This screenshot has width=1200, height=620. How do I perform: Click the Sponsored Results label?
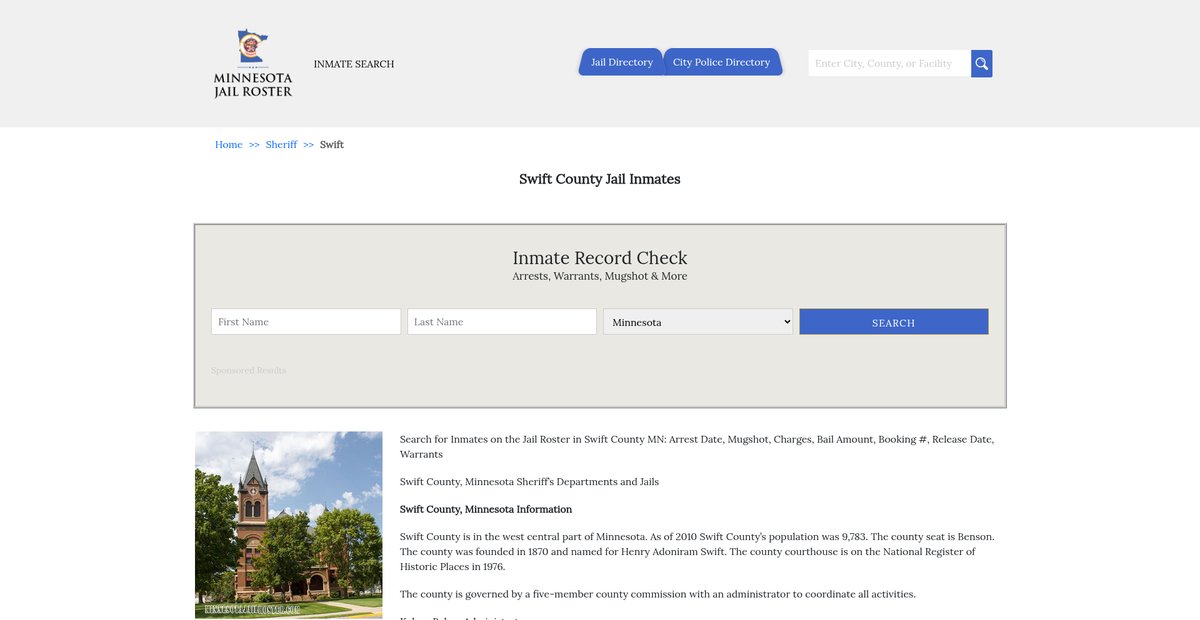point(248,371)
